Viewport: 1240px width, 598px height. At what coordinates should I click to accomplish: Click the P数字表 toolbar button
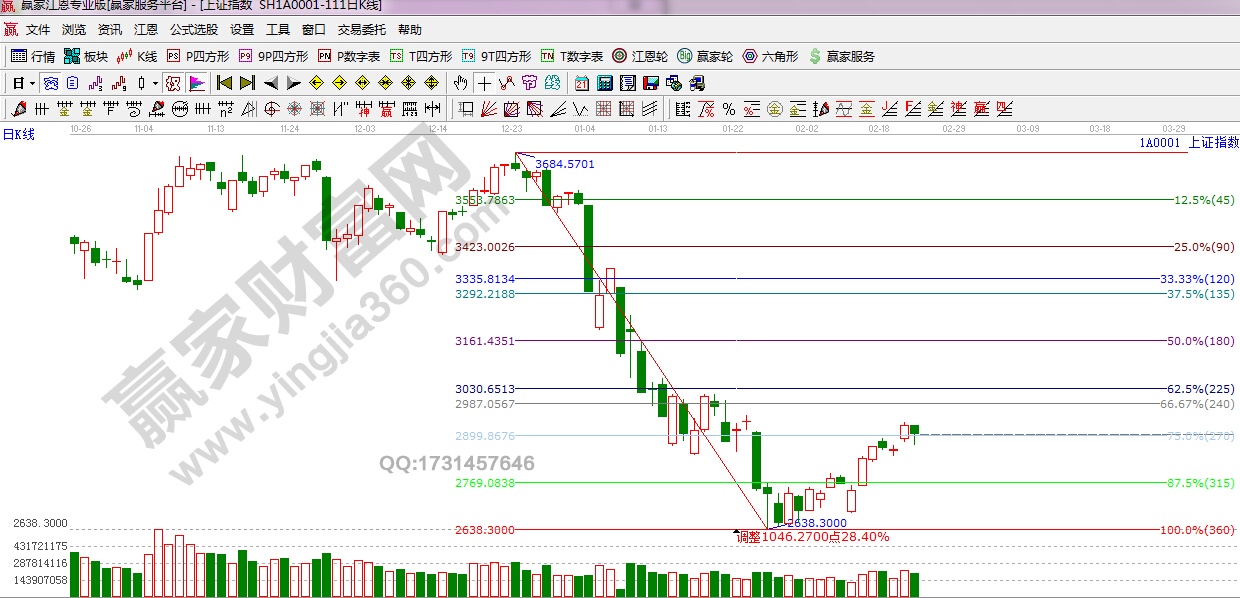(x=350, y=56)
